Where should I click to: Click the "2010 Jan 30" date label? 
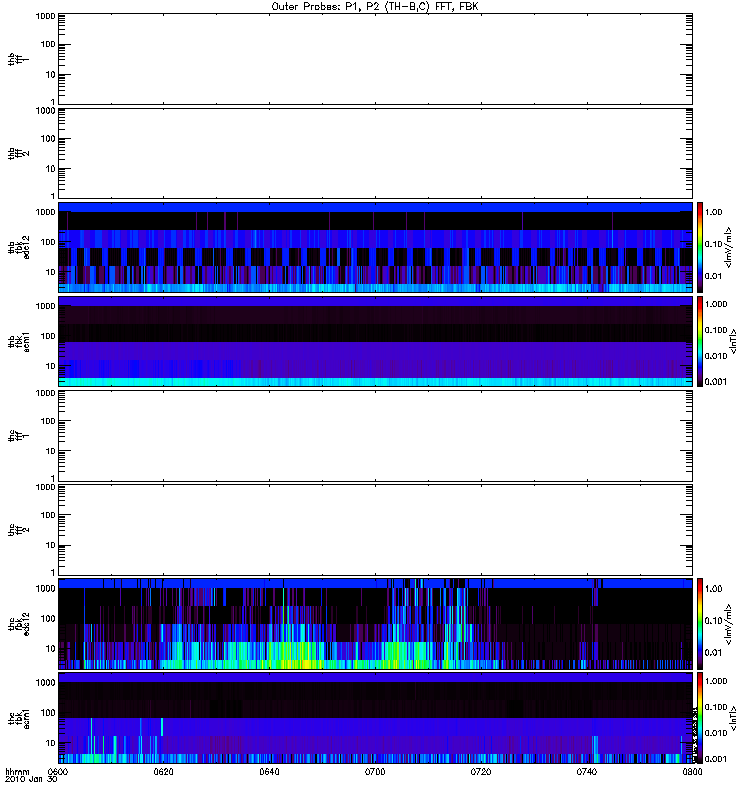pyautogui.click(x=31, y=779)
